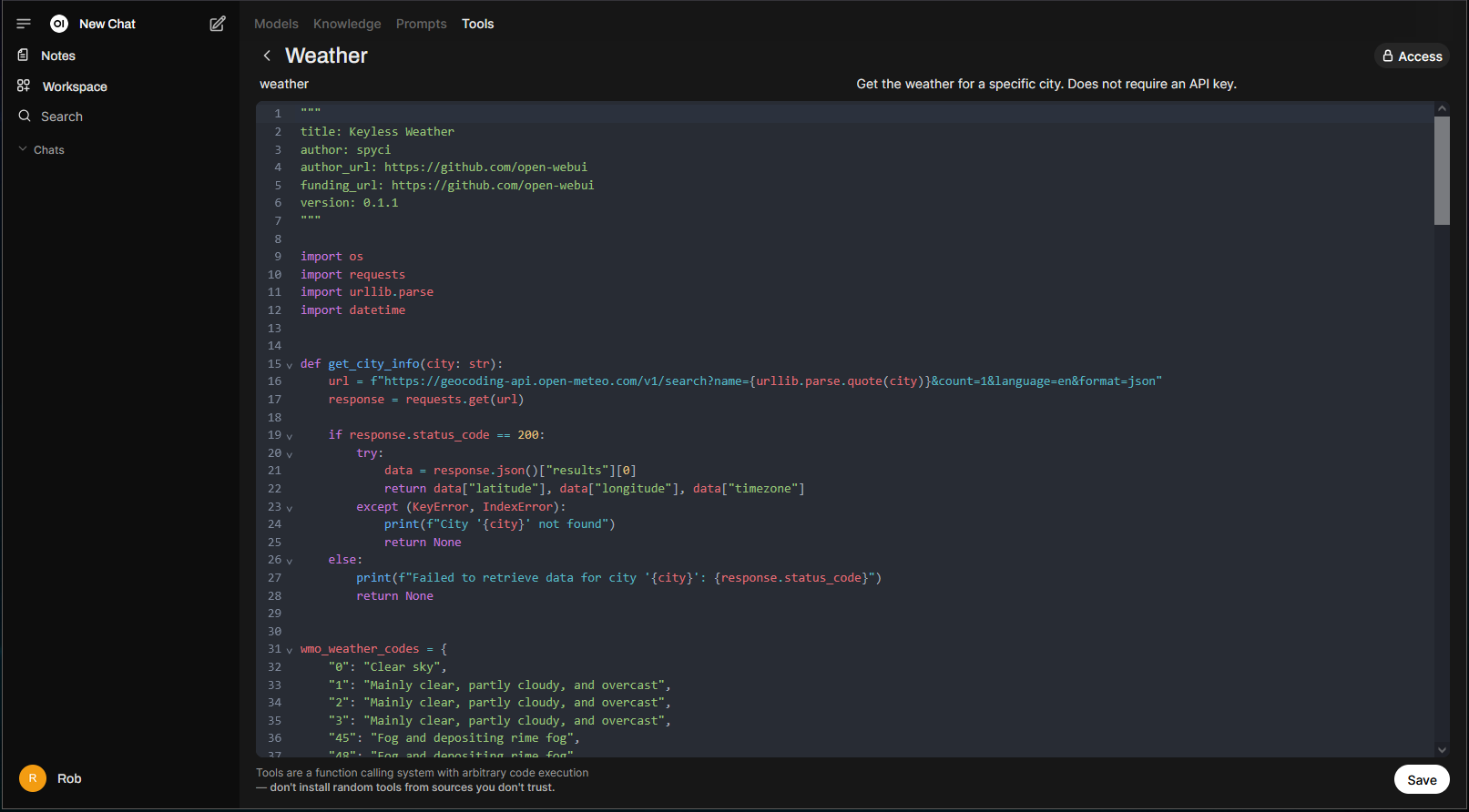Fold the try block at line 20
Viewport: 1469px width, 812px height.
(x=290, y=454)
